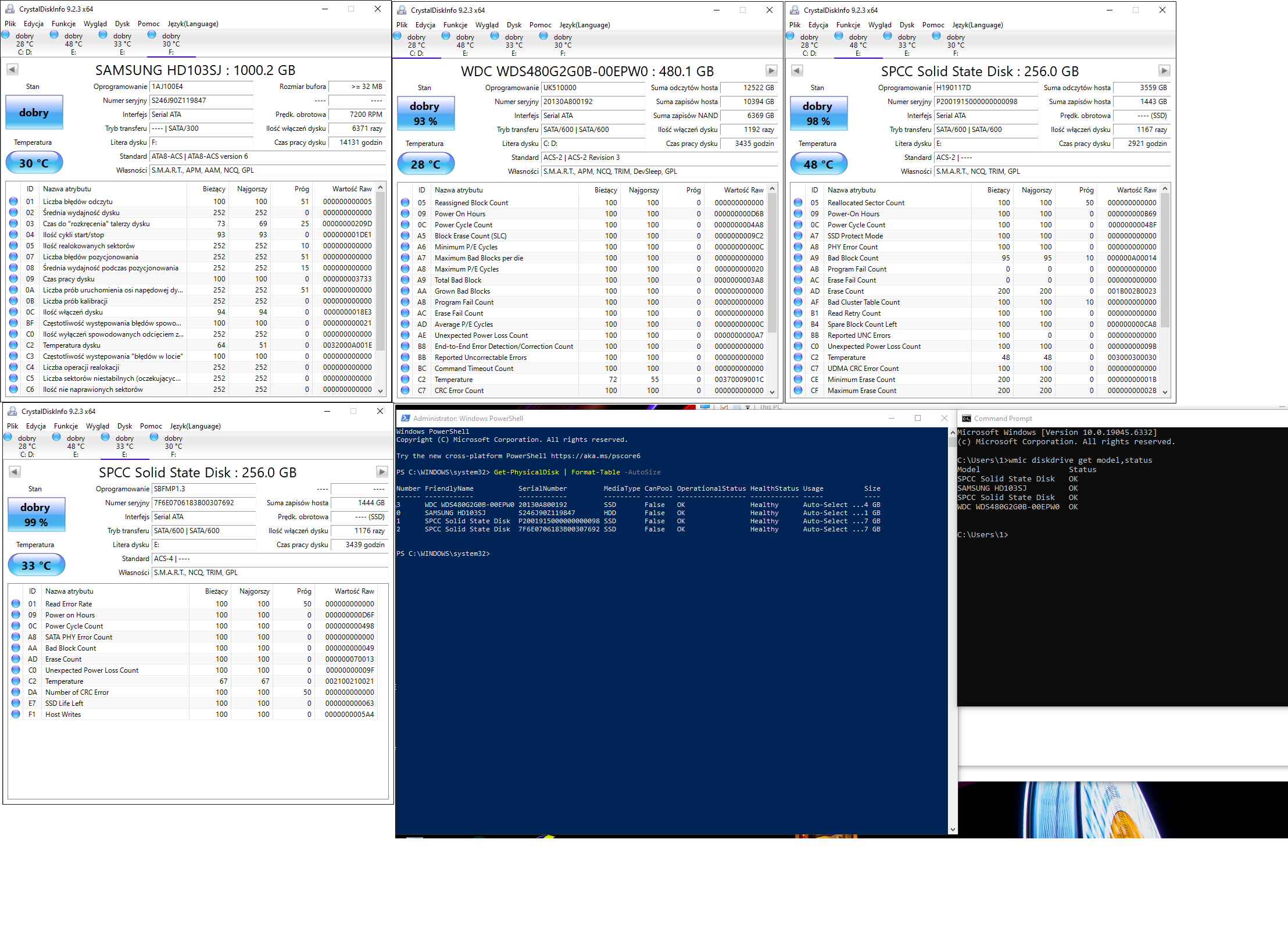Go to the previous disk in the SAMSUNG HD103SJ window
Screen dimensions: 1288x950
point(12,70)
